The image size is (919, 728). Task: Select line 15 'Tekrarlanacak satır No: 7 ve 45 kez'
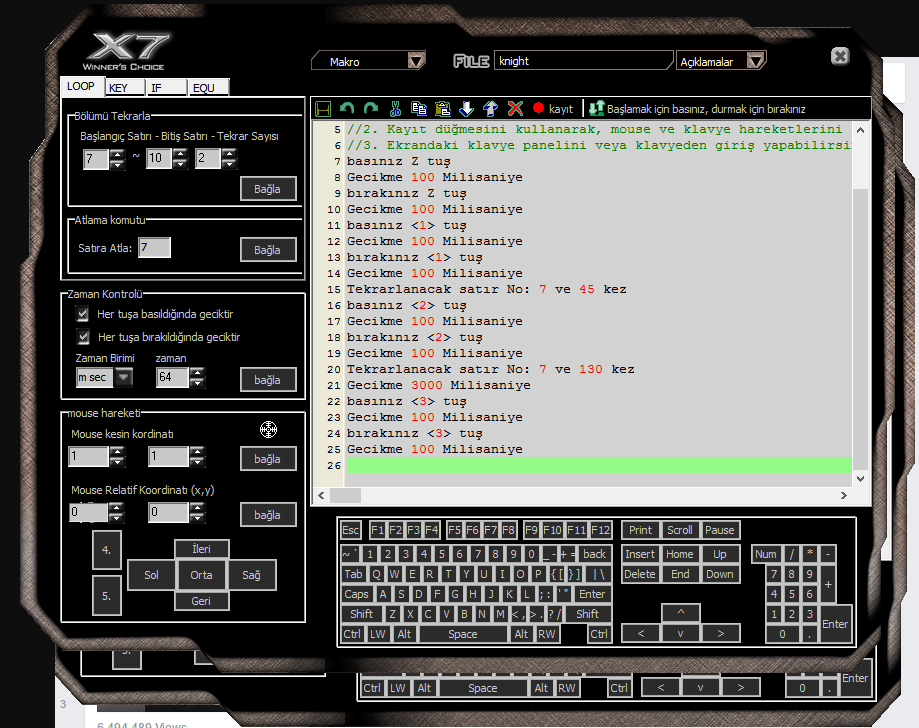pyautogui.click(x=486, y=290)
